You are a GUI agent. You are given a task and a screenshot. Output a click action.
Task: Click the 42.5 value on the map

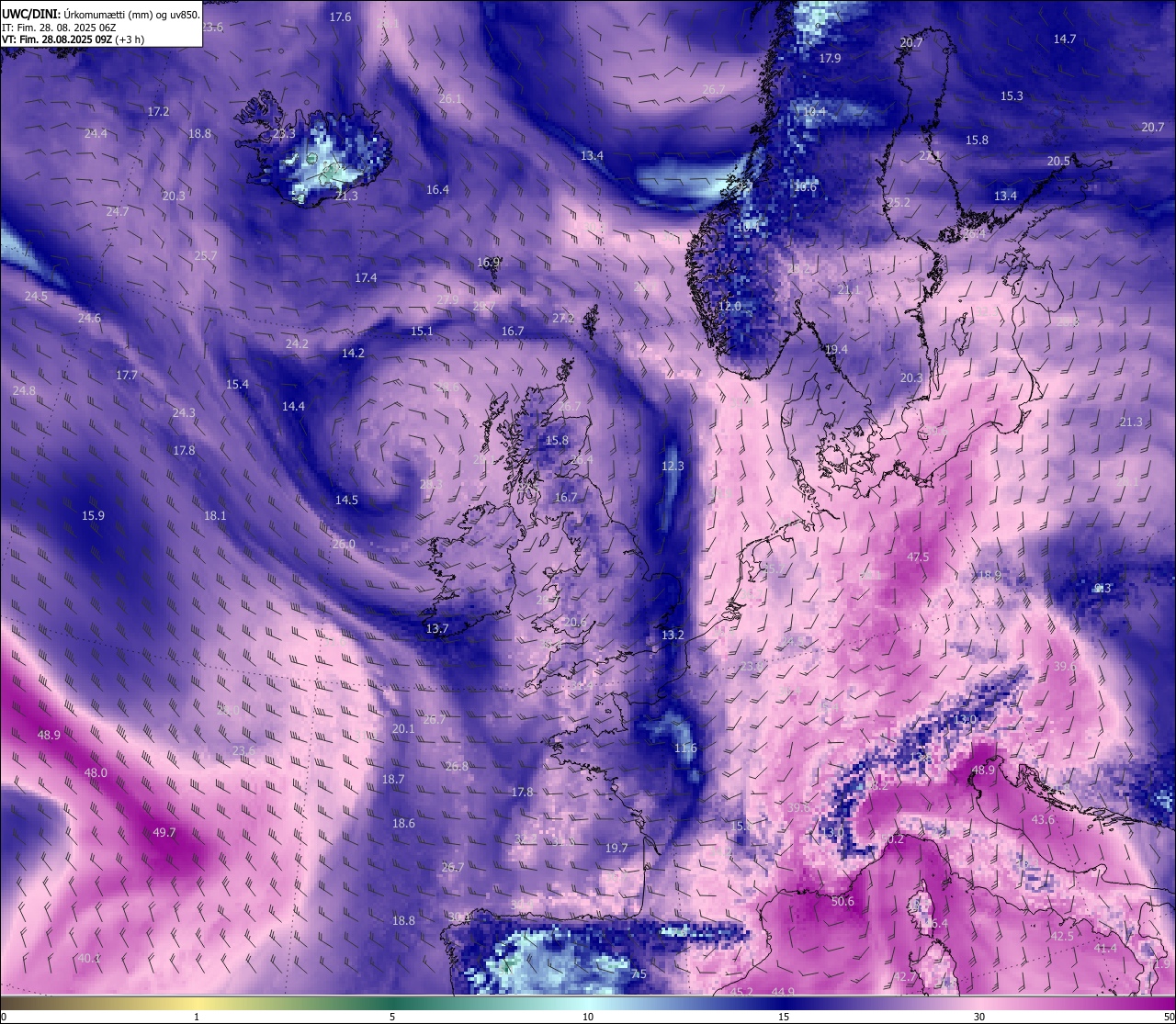[x=1062, y=937]
